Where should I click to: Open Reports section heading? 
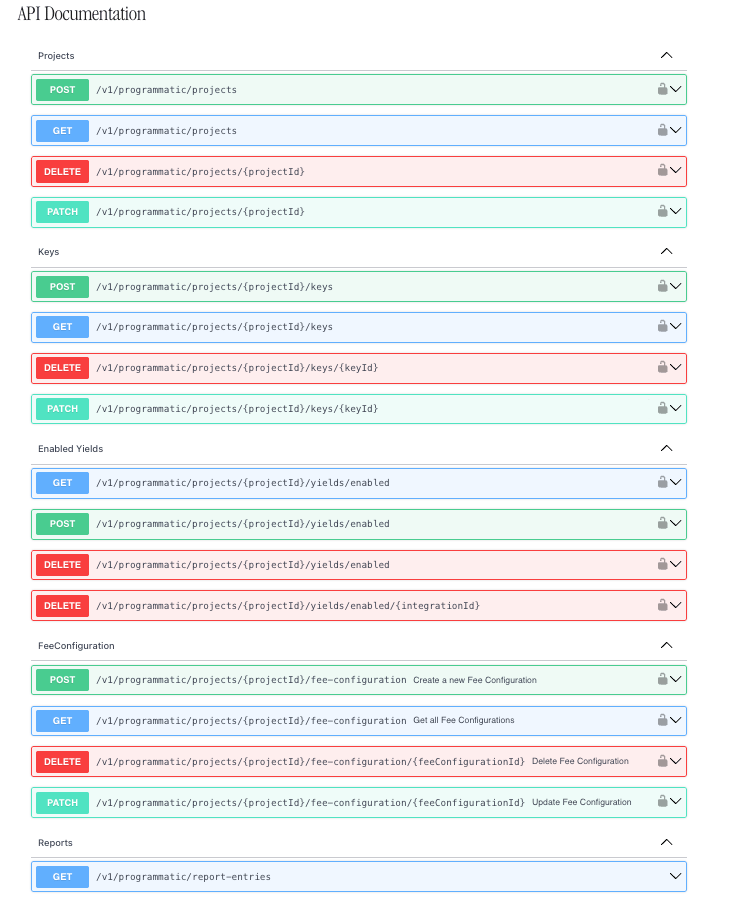click(56, 843)
